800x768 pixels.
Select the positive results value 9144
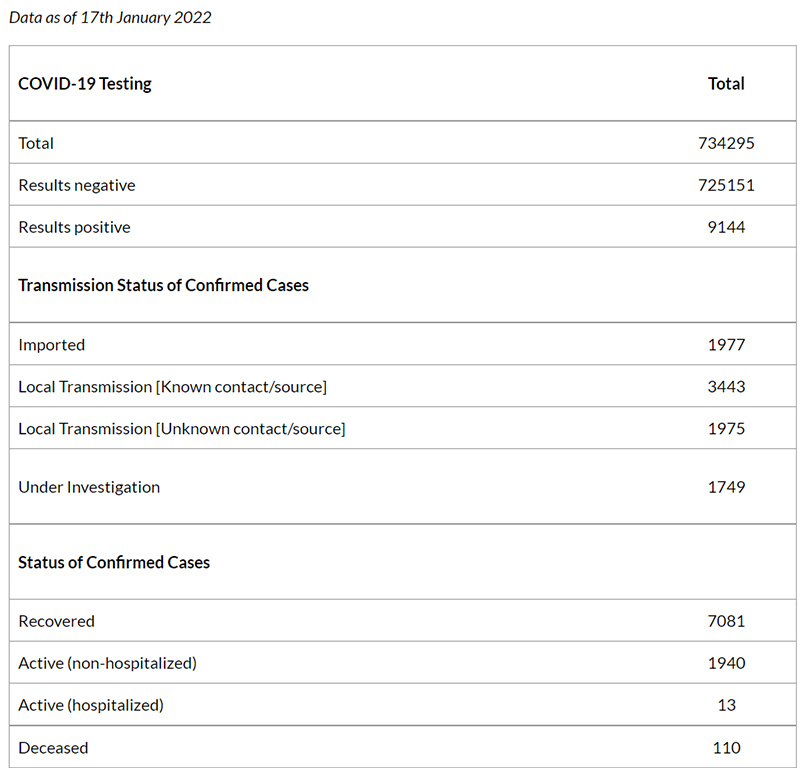726,227
